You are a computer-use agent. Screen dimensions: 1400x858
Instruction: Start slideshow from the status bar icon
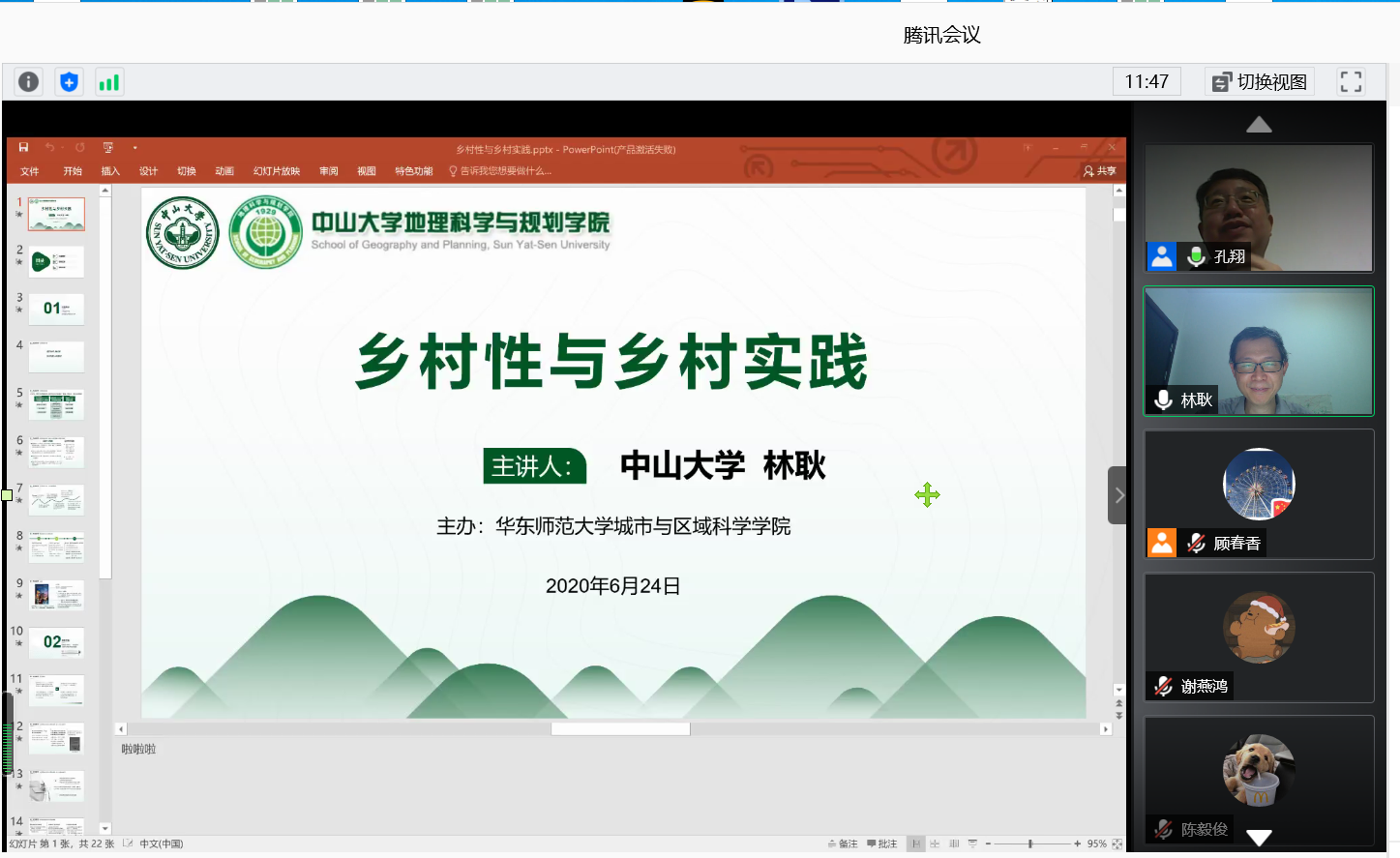(973, 843)
